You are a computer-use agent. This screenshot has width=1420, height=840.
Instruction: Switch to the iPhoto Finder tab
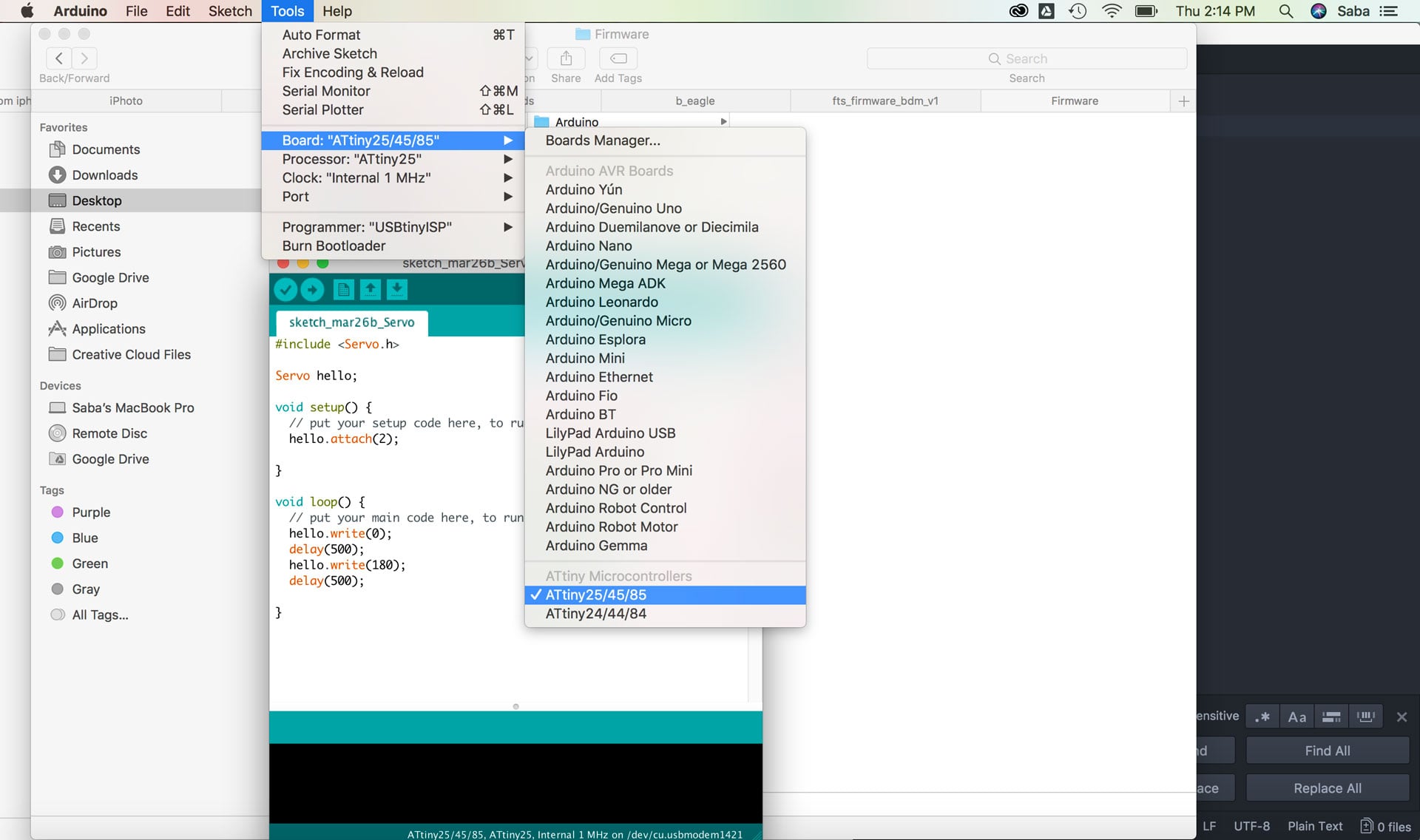[x=126, y=101]
